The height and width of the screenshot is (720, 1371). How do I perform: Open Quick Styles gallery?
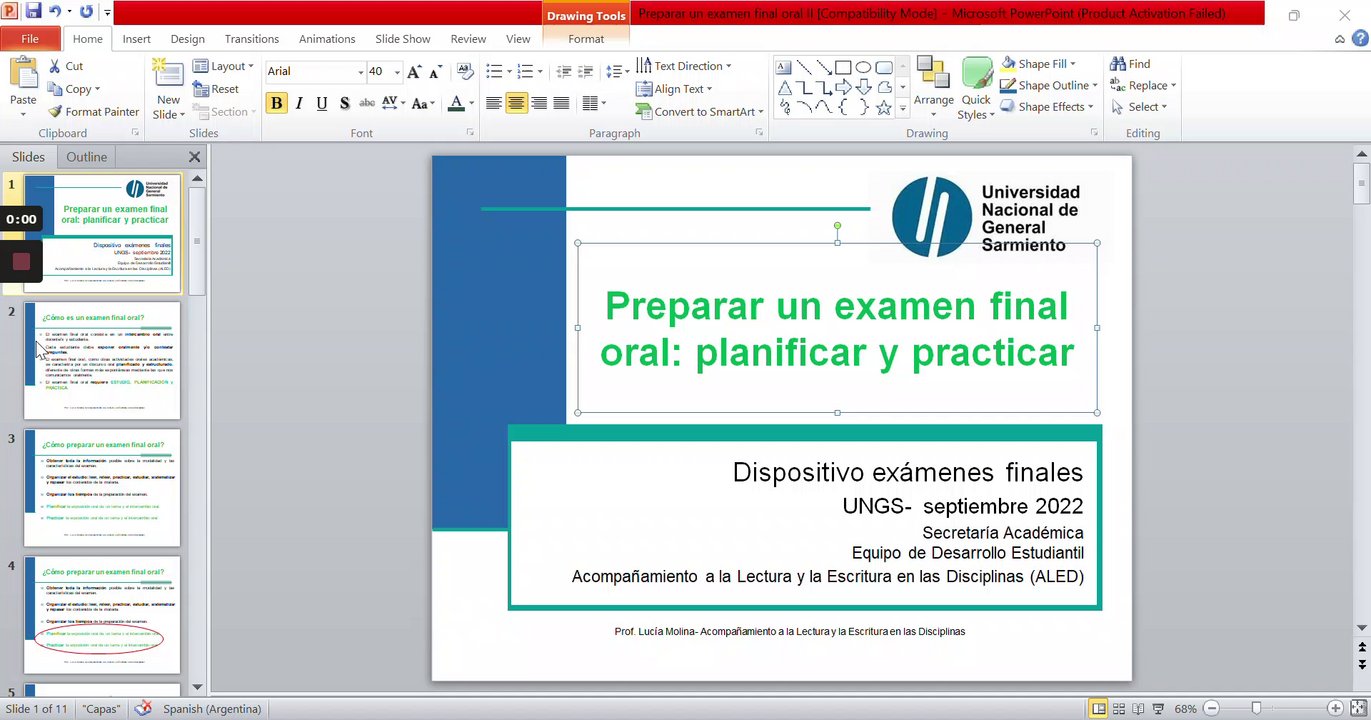pos(977,89)
